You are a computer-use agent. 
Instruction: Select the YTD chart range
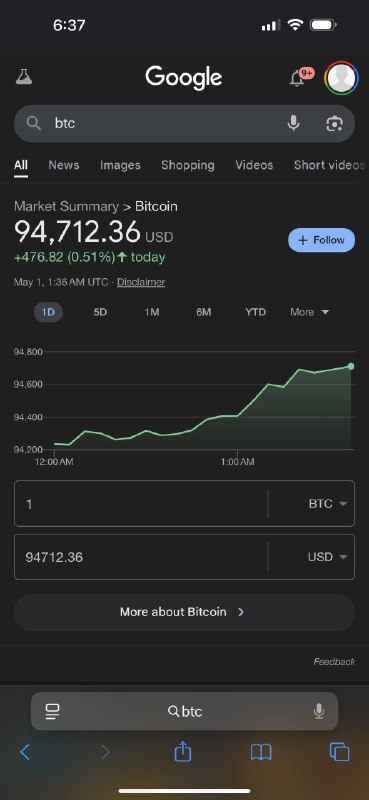[x=255, y=312]
